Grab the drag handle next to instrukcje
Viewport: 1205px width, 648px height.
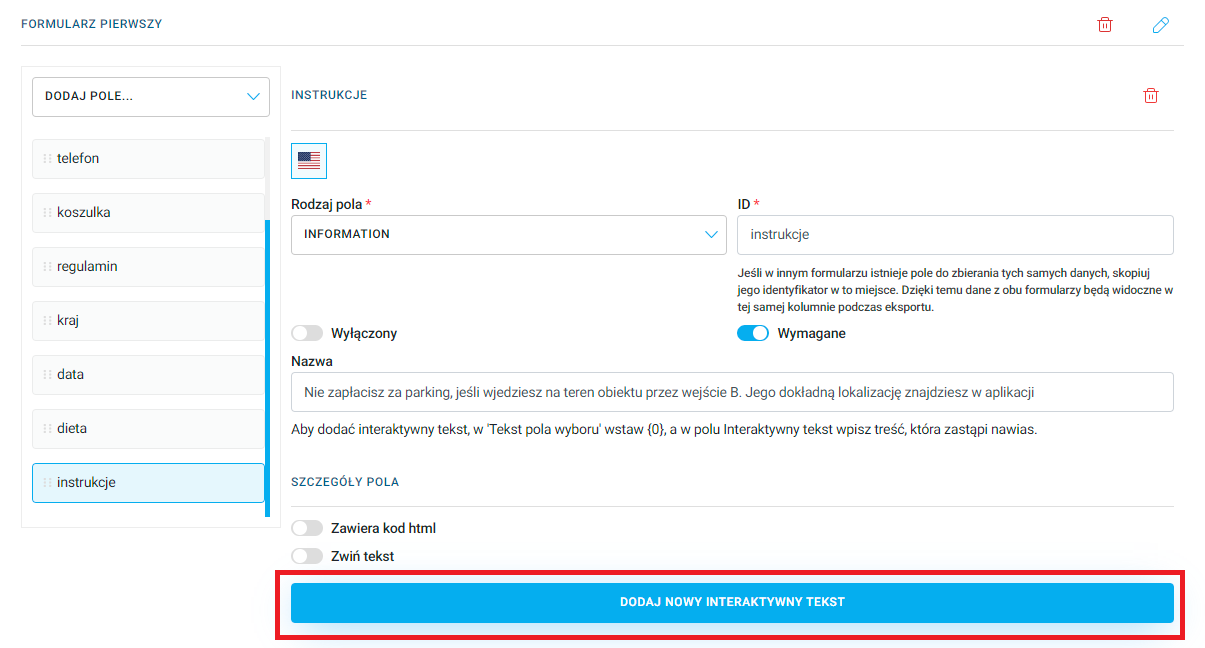47,482
